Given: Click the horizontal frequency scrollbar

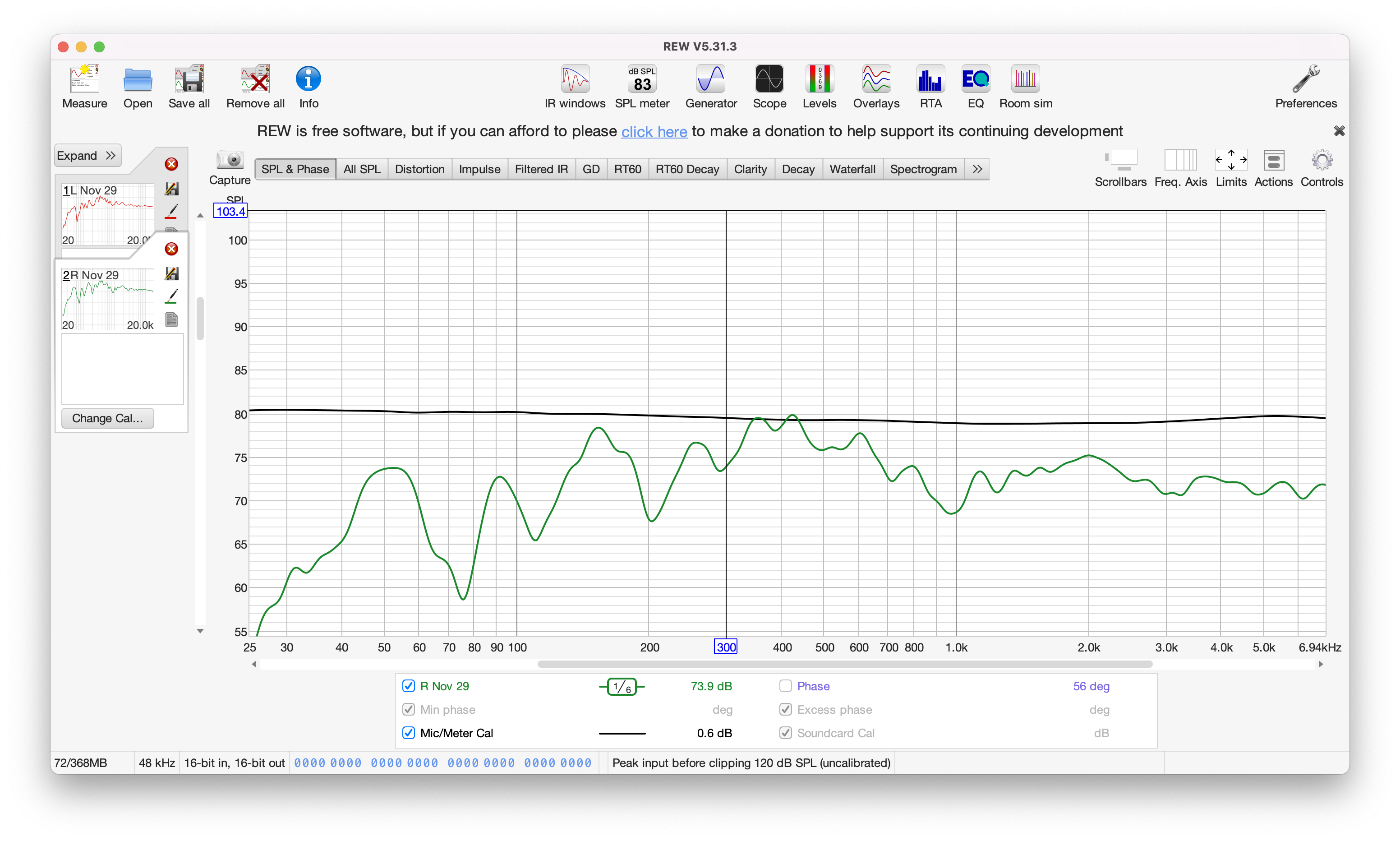Looking at the screenshot, I should [x=844, y=664].
